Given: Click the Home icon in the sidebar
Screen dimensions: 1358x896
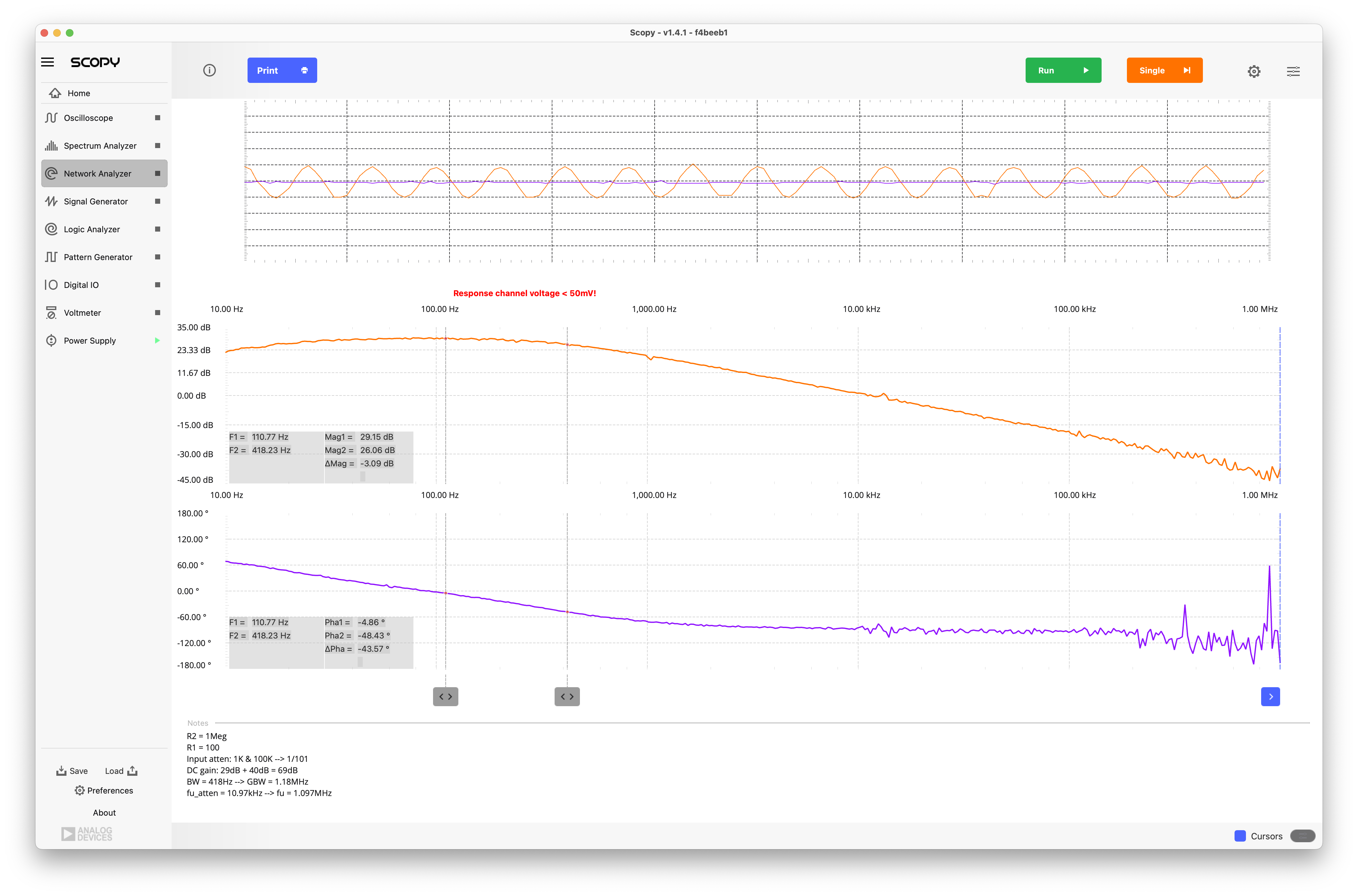Looking at the screenshot, I should [x=55, y=93].
